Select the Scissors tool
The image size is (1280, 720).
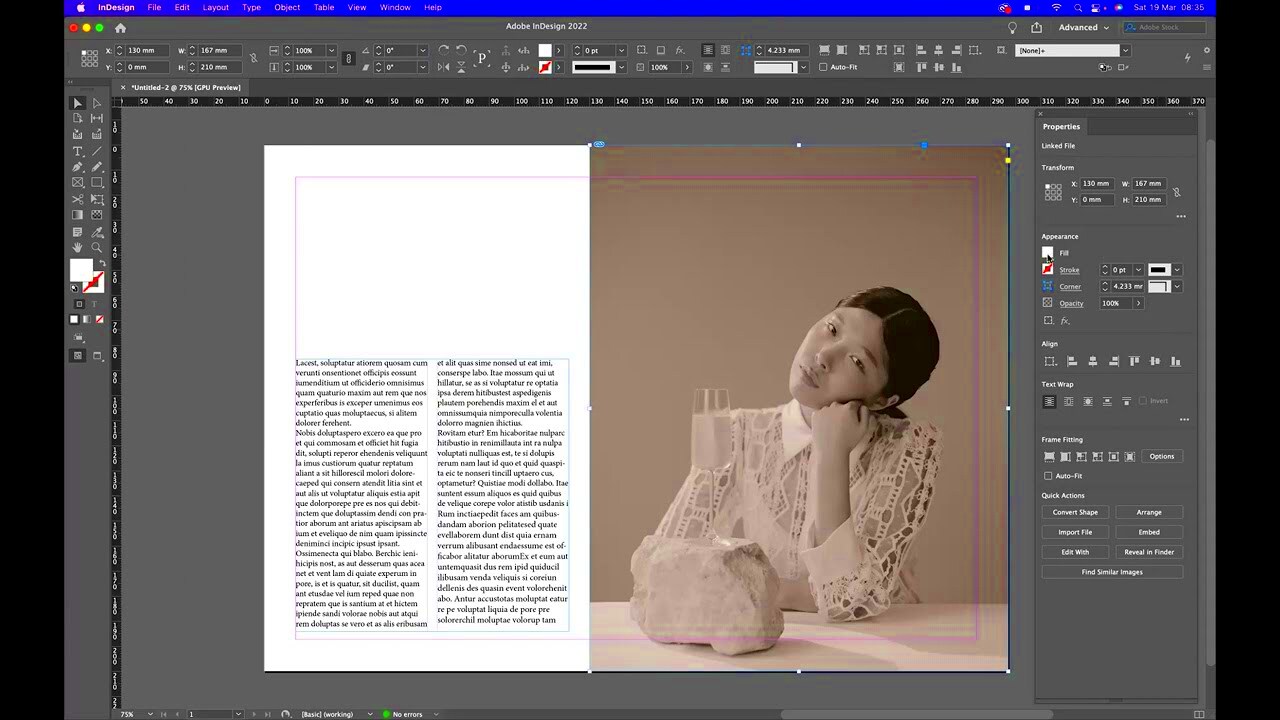(78, 199)
